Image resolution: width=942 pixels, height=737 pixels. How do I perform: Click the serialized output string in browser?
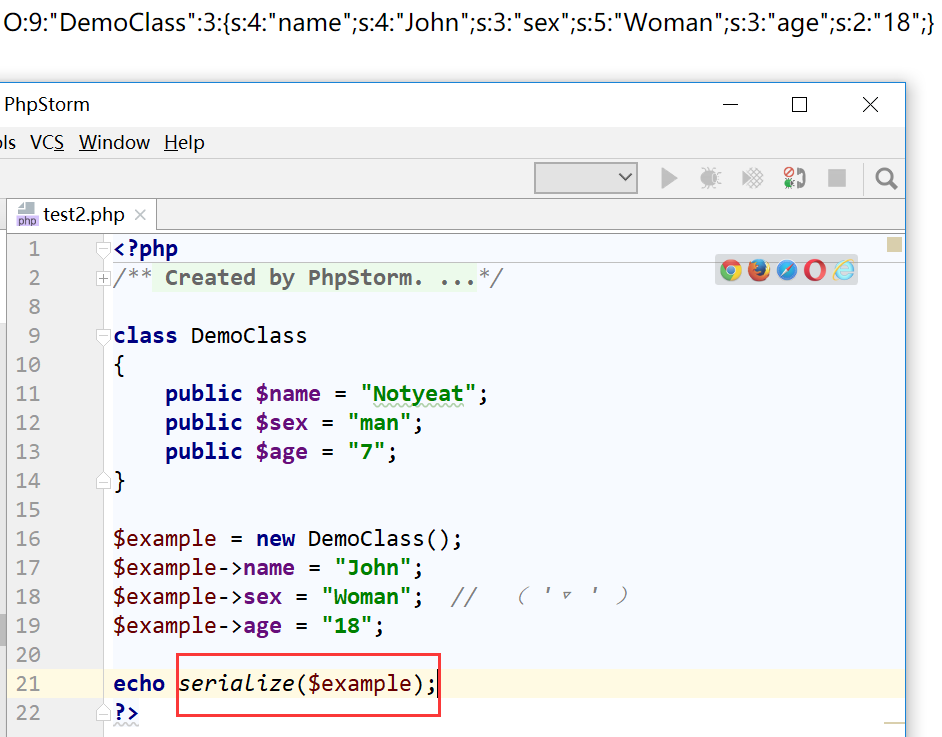469,22
